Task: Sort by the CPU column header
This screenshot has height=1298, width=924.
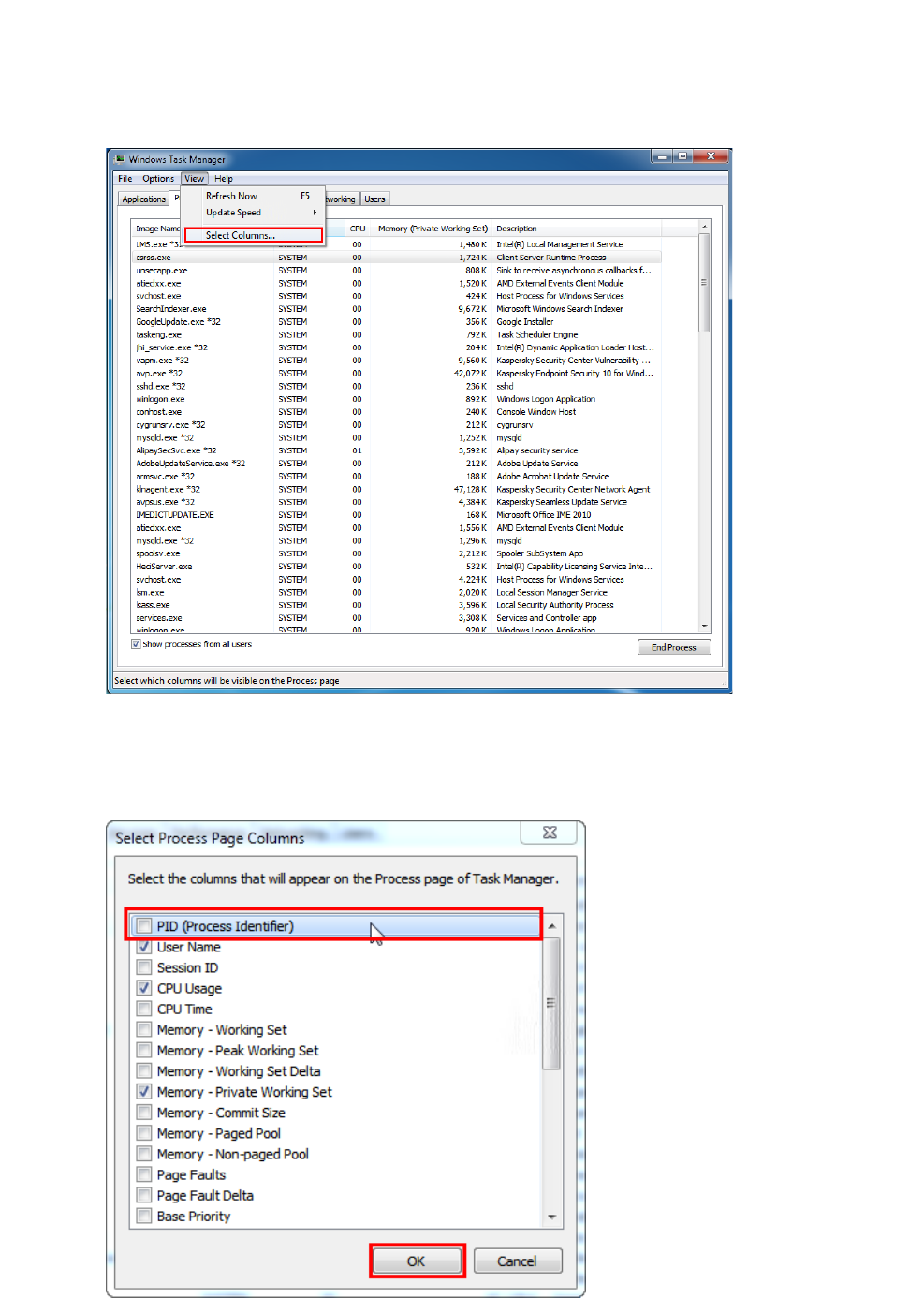Action: point(359,229)
